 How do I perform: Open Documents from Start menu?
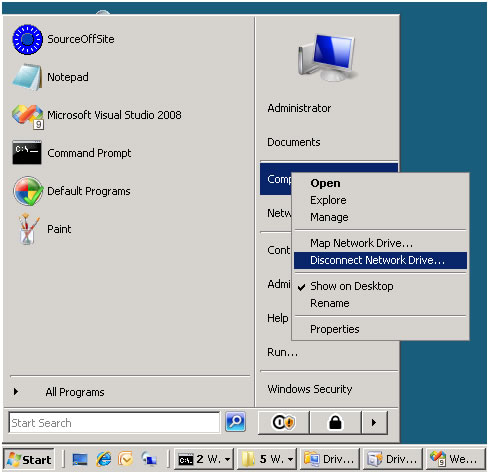point(294,142)
